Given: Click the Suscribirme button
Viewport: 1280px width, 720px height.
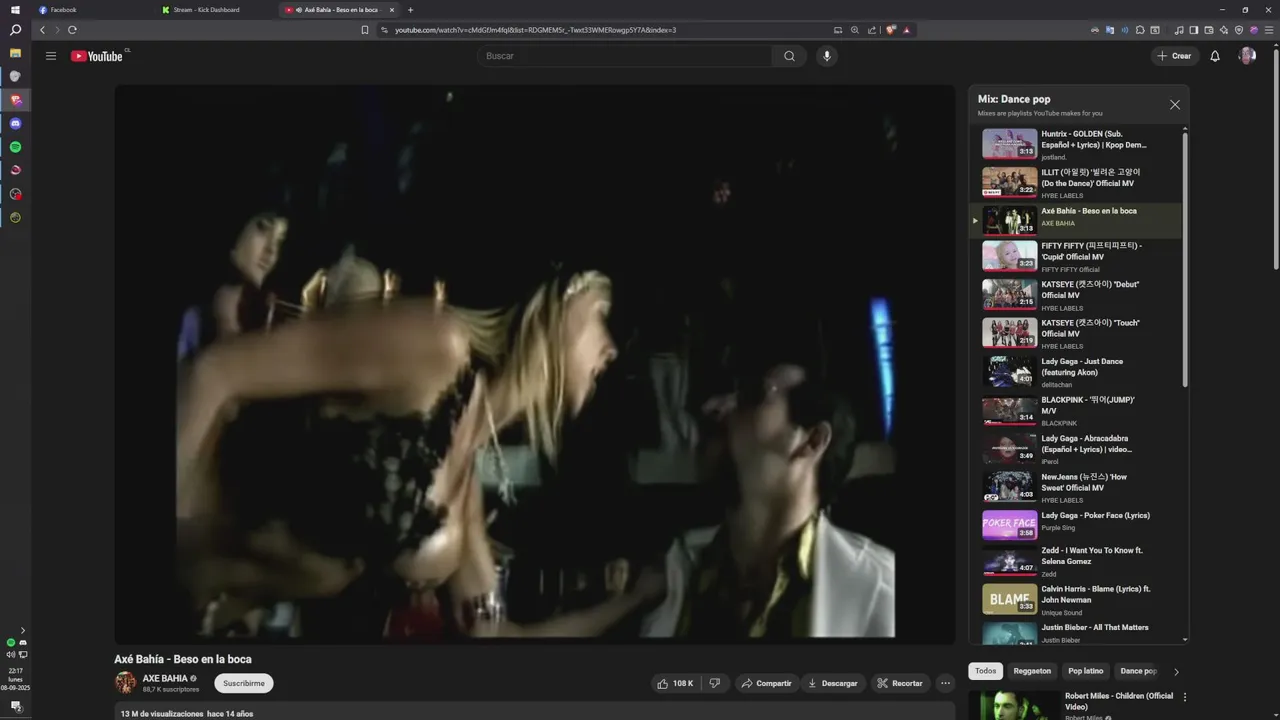Looking at the screenshot, I should [x=244, y=683].
